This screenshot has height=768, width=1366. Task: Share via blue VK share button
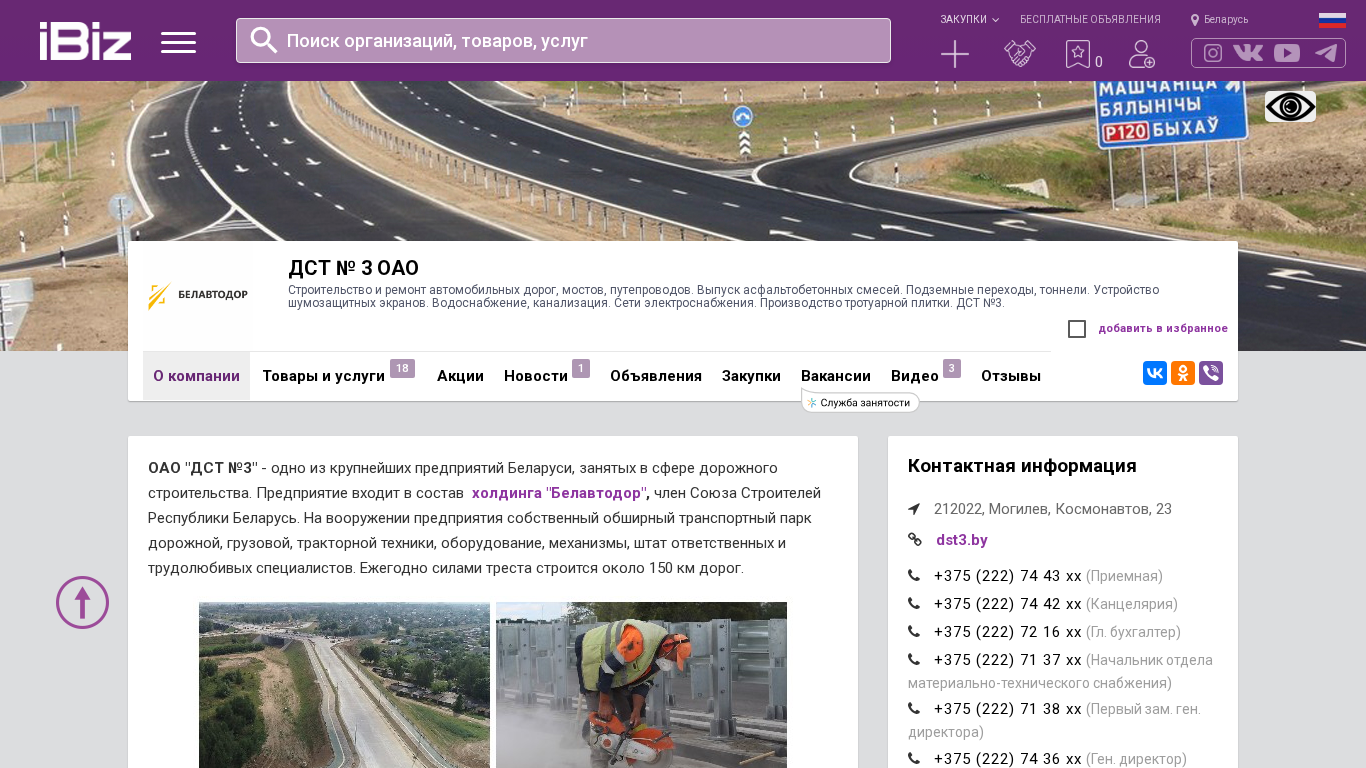[1155, 373]
